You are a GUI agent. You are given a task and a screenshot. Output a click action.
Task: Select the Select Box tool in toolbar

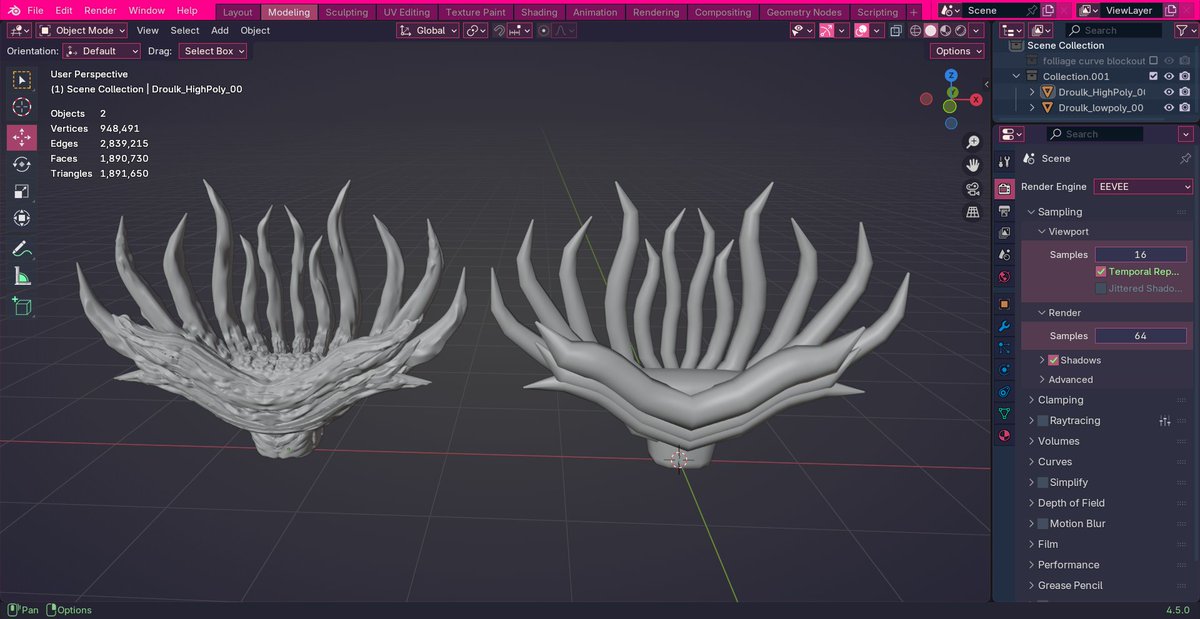(21, 79)
